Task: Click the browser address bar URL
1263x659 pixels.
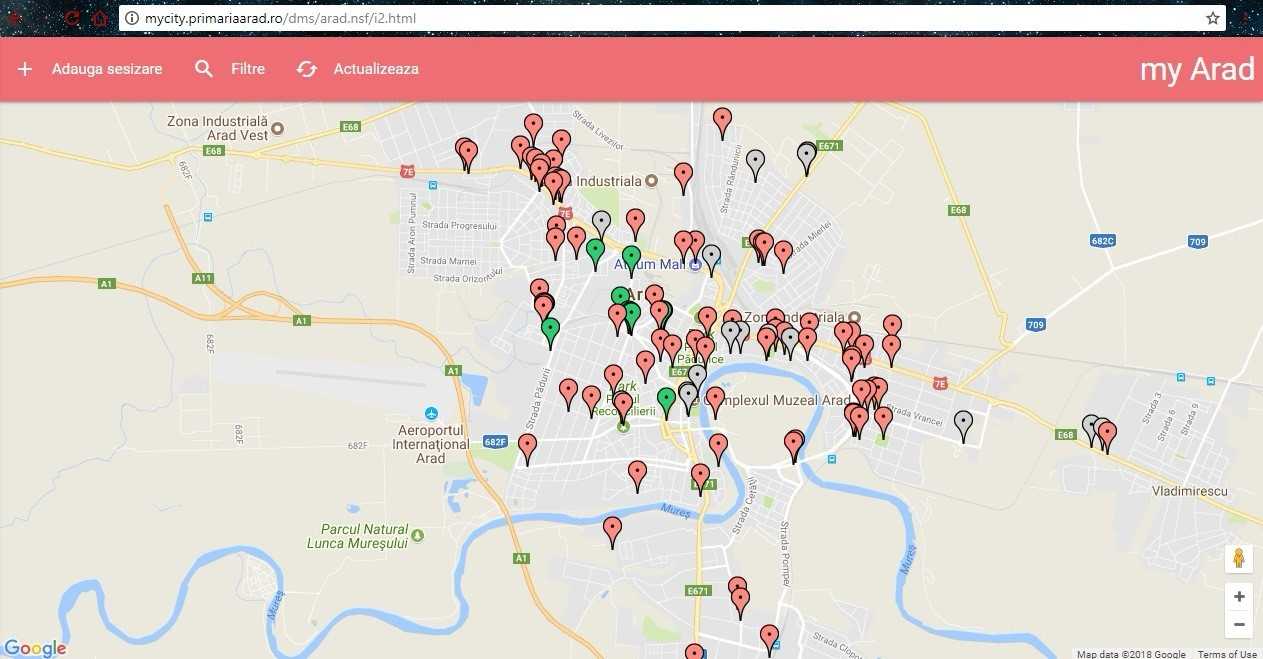Action: [280, 18]
